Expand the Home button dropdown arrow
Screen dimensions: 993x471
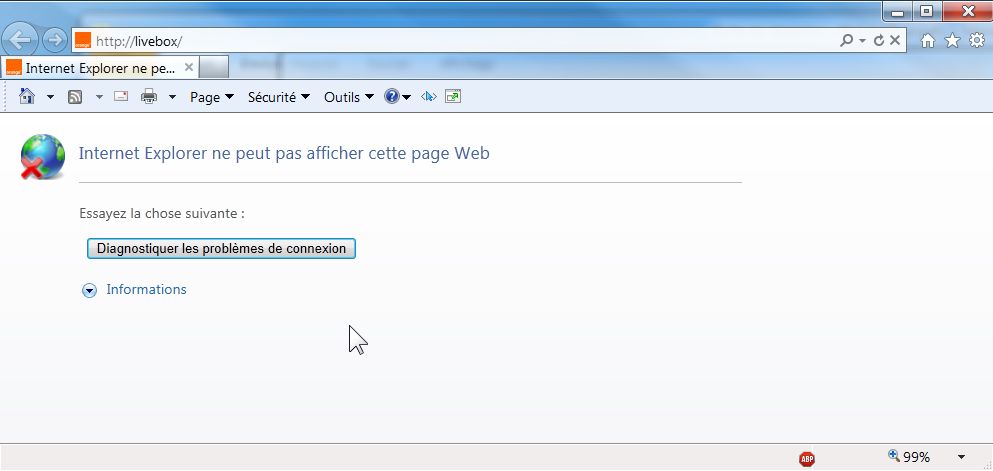51,97
